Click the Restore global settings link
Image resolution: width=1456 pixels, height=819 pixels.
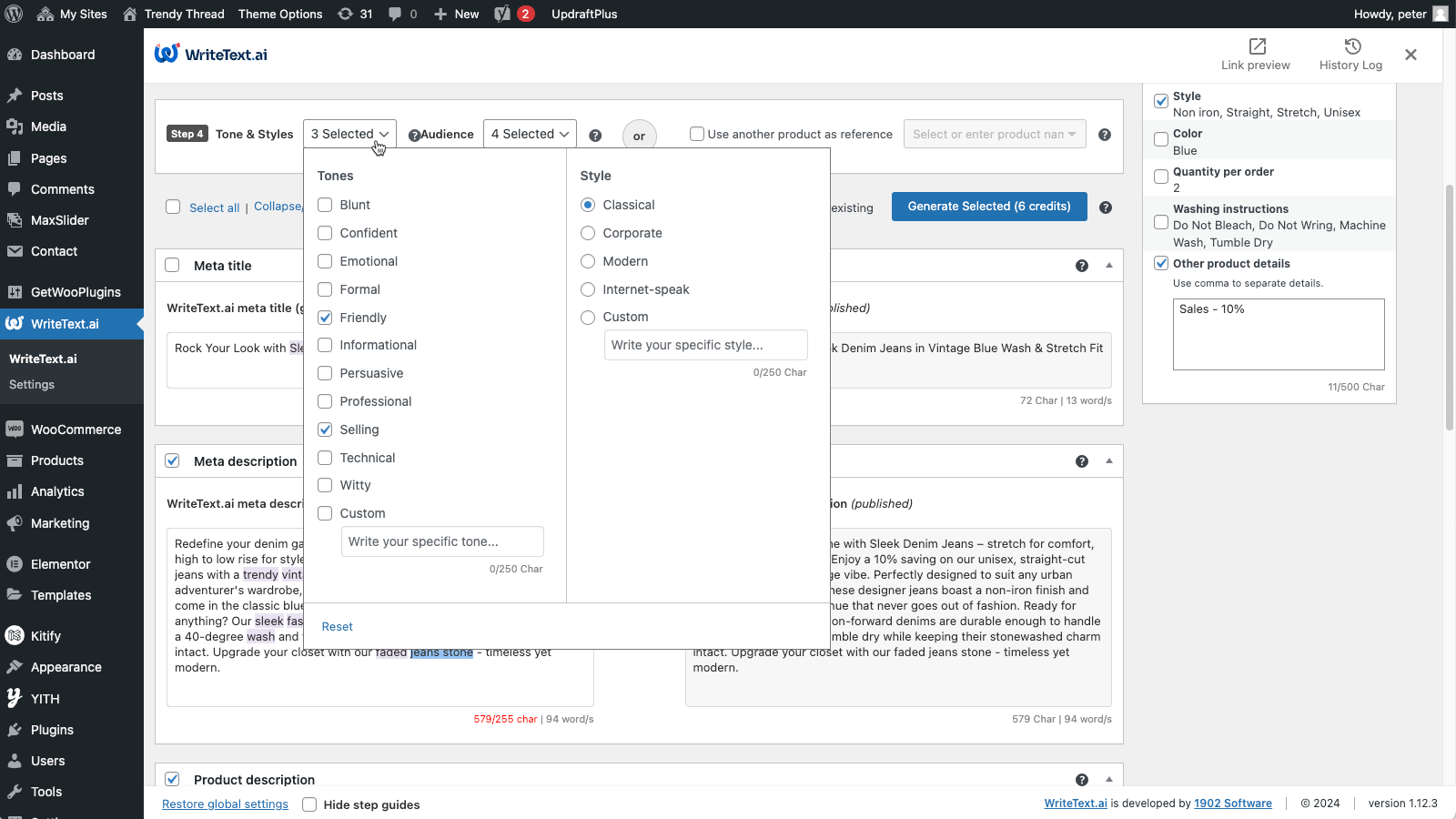(225, 804)
